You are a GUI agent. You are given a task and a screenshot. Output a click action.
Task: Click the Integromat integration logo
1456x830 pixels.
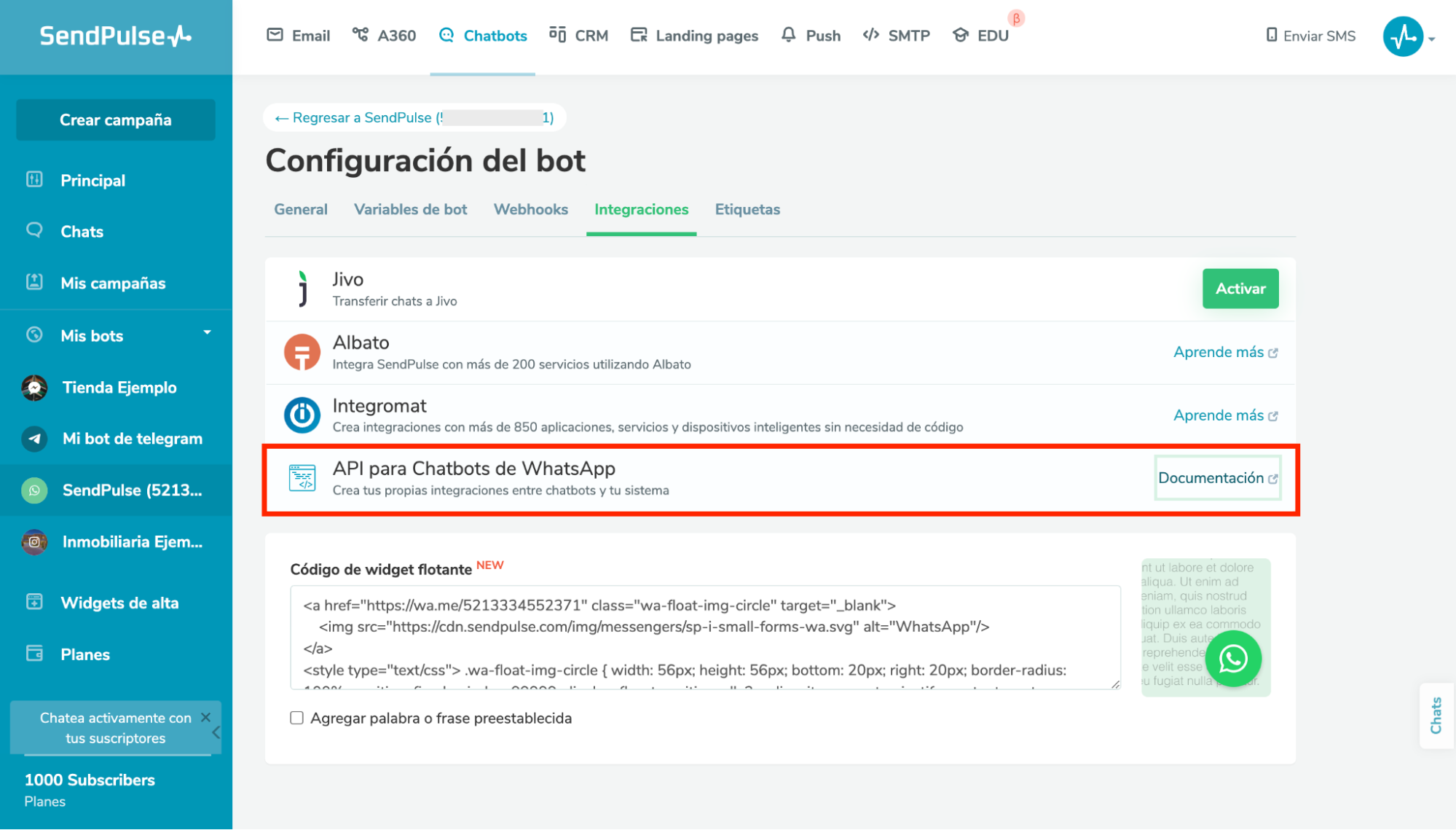pyautogui.click(x=302, y=415)
